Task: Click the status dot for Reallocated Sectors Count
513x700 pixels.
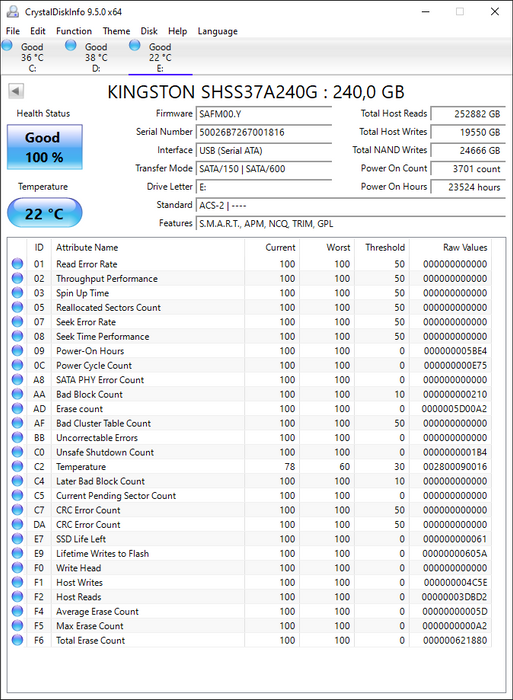Action: click(17, 307)
